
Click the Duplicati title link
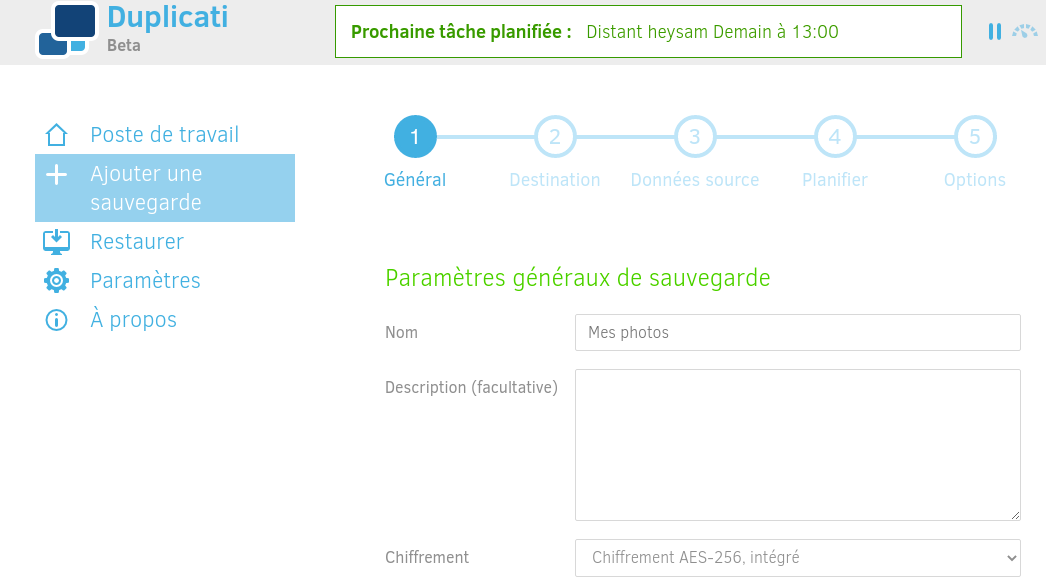pos(167,17)
